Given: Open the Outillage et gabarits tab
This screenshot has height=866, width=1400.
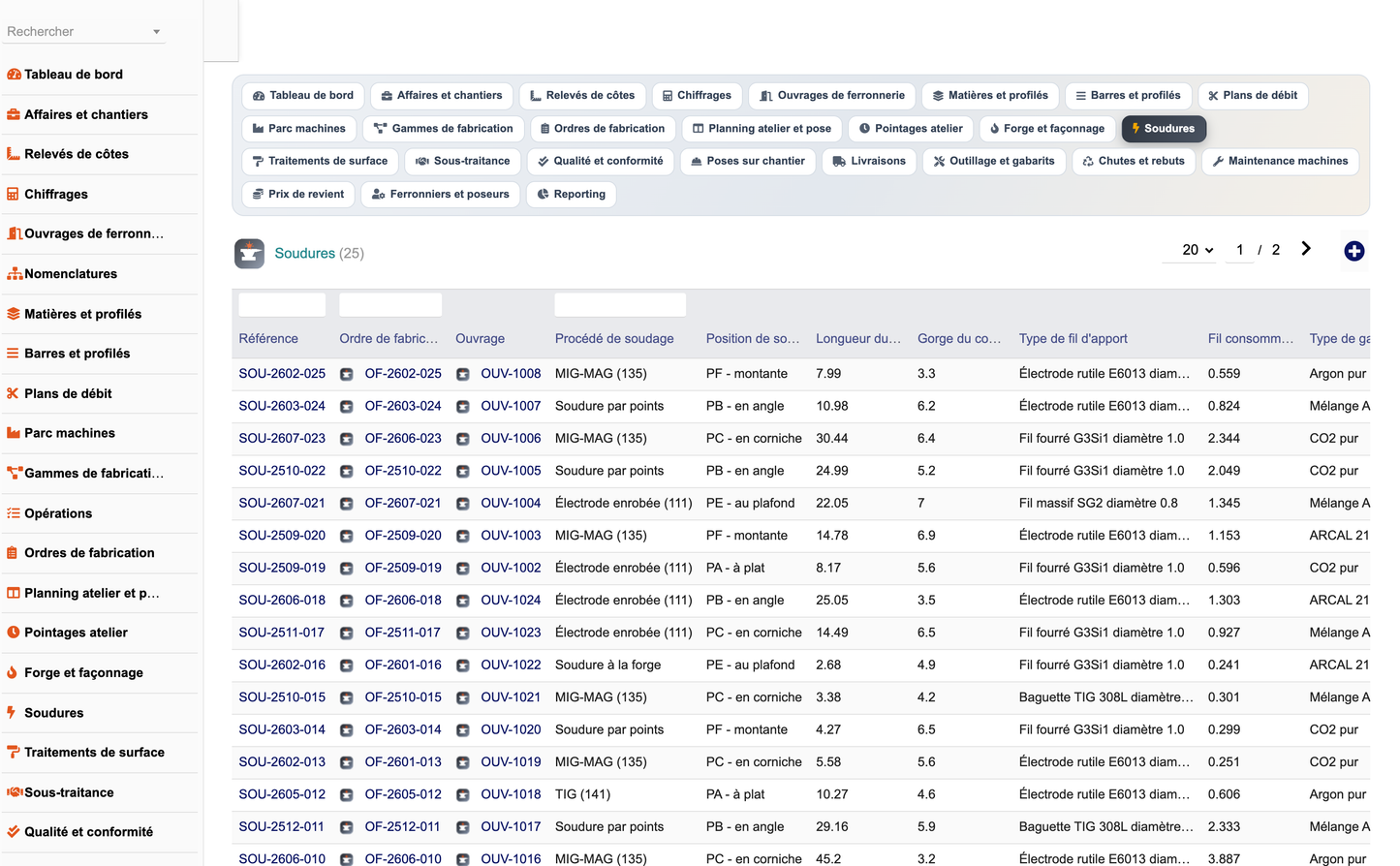Looking at the screenshot, I should coord(994,162).
